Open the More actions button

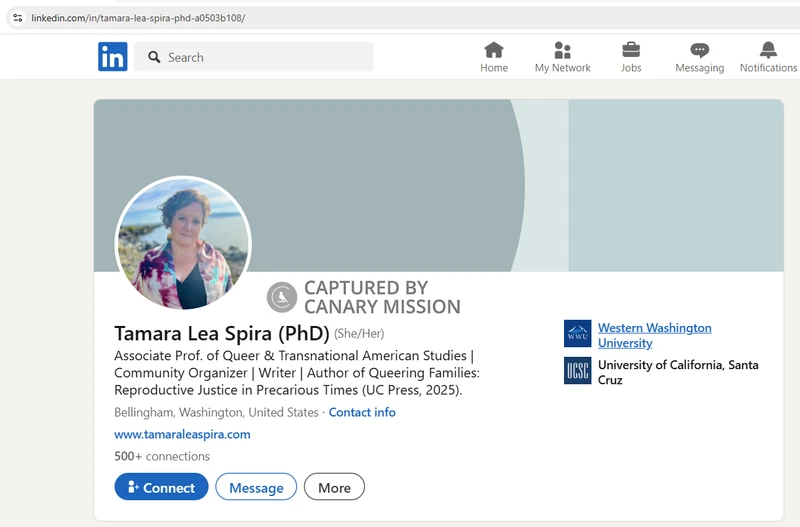point(334,487)
